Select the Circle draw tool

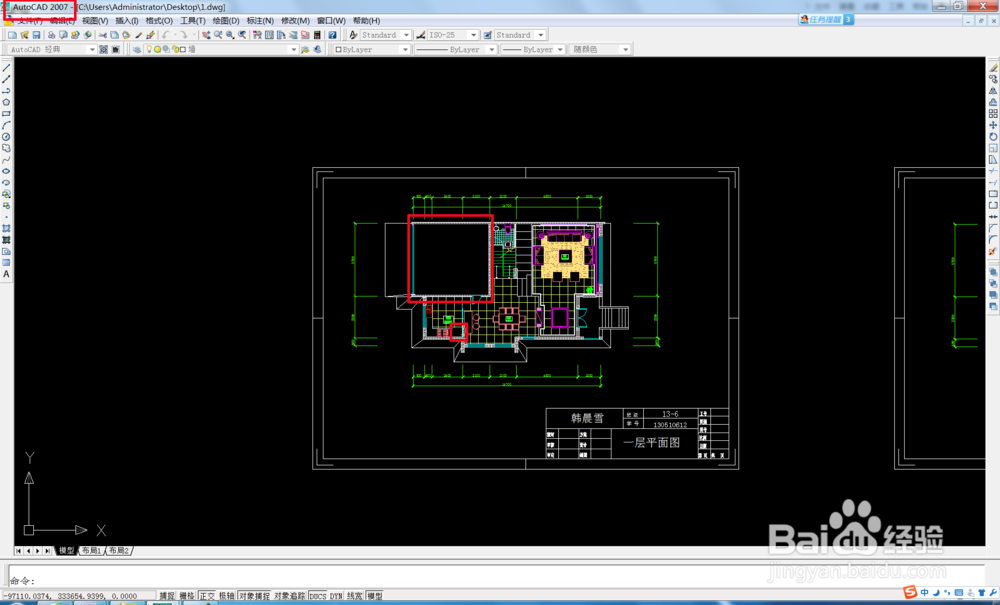pyautogui.click(x=6, y=137)
